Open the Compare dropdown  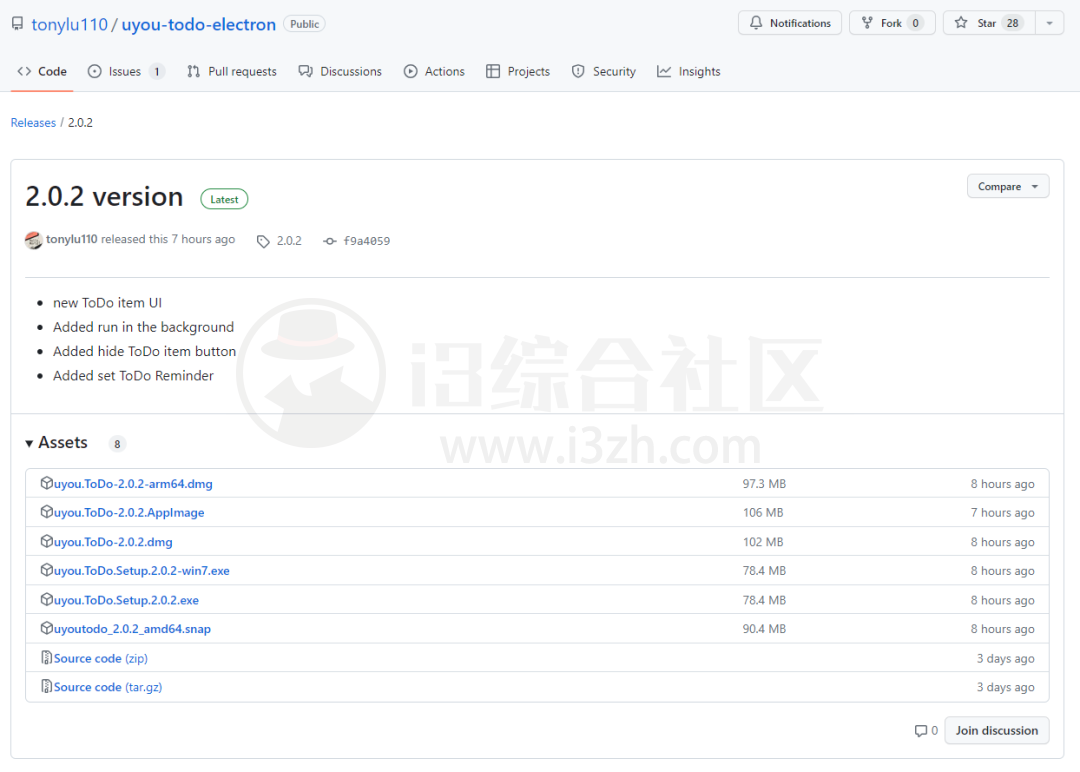point(1008,186)
